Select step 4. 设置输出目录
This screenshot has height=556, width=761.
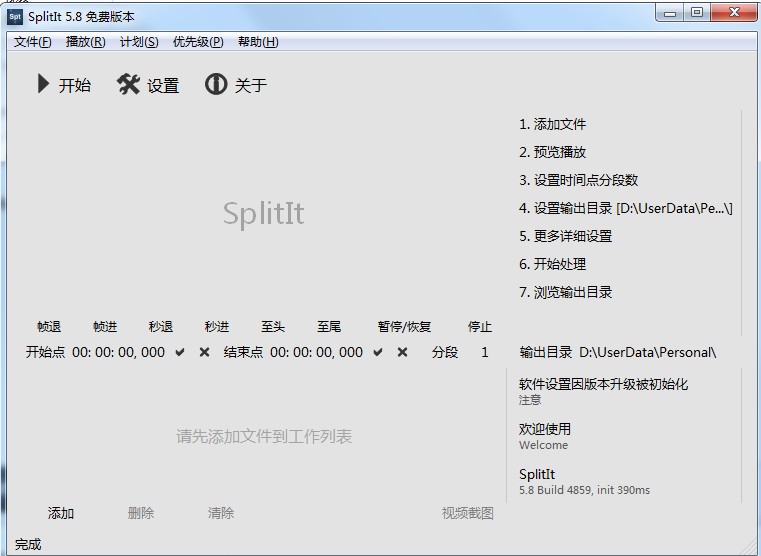tap(625, 209)
